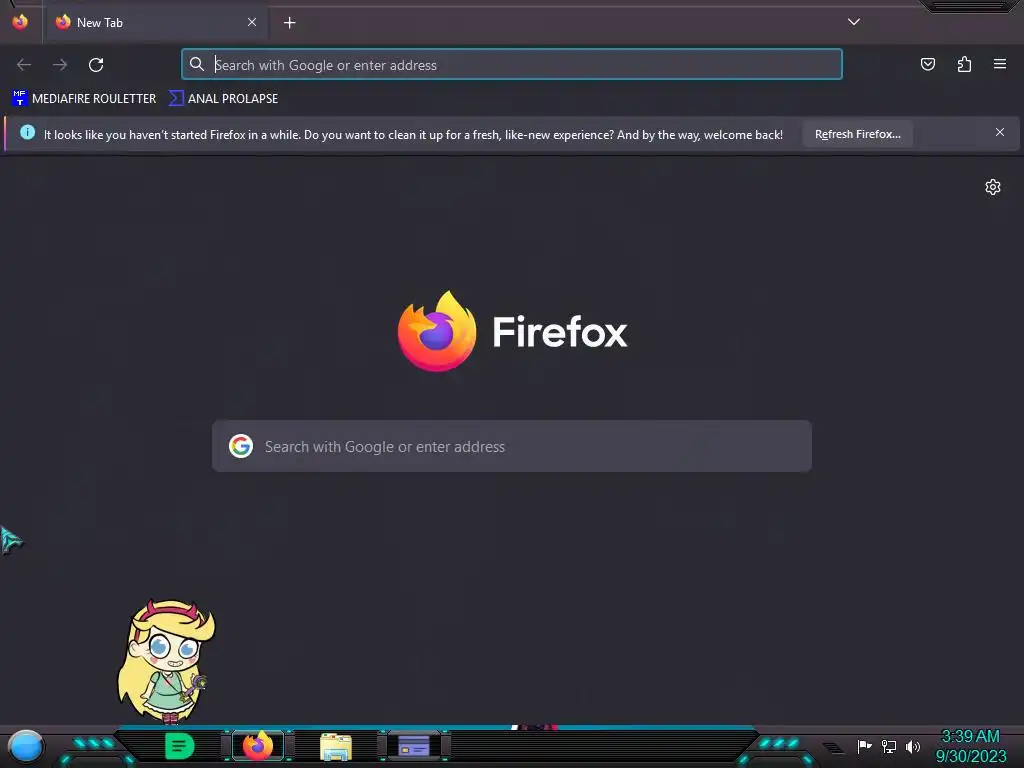Open the Firefox hamburger application menu
1024x768 pixels.
click(x=1000, y=64)
